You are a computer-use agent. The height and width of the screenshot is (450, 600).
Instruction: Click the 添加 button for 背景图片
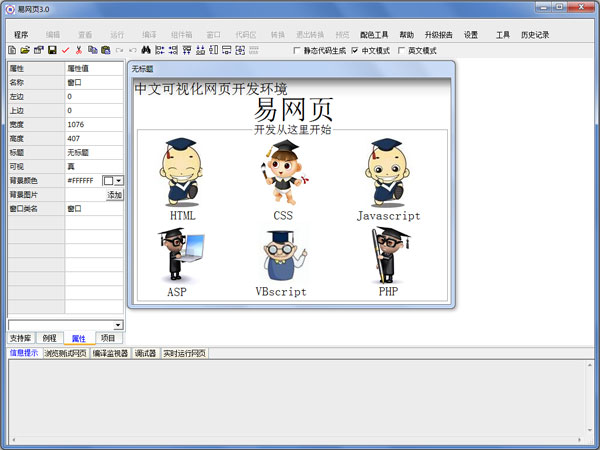[x=114, y=195]
